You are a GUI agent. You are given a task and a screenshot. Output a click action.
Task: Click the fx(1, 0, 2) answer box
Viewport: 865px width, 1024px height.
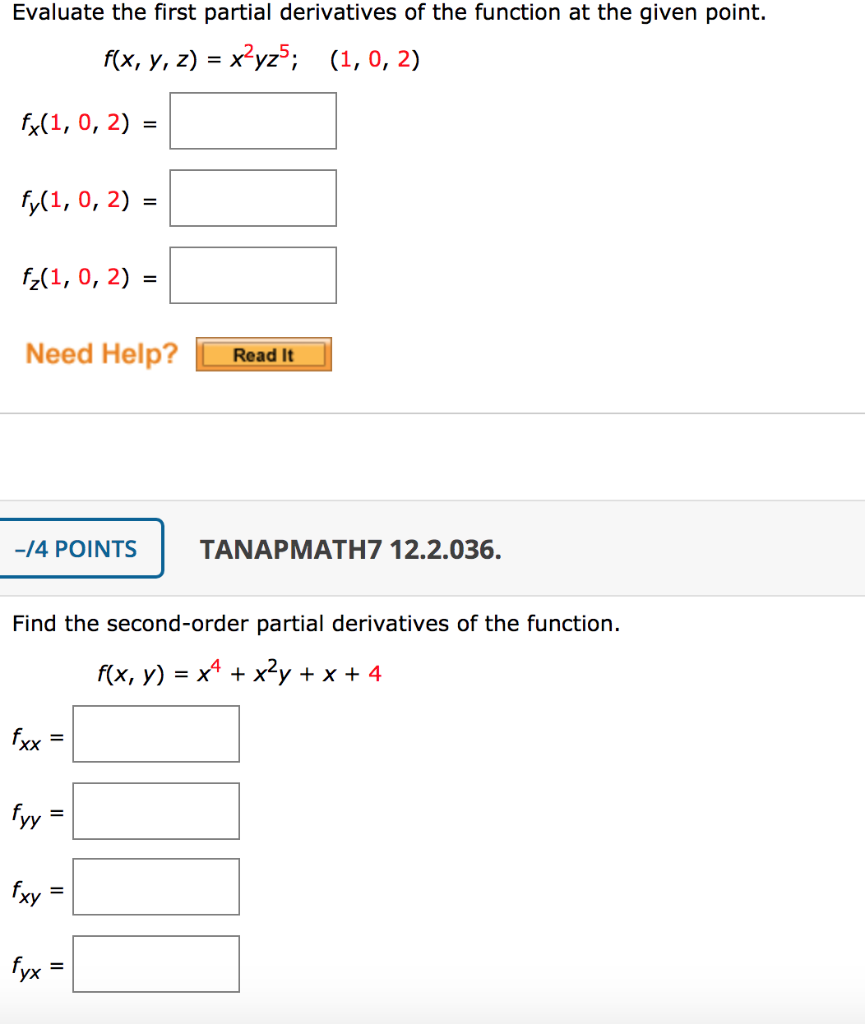(252, 121)
